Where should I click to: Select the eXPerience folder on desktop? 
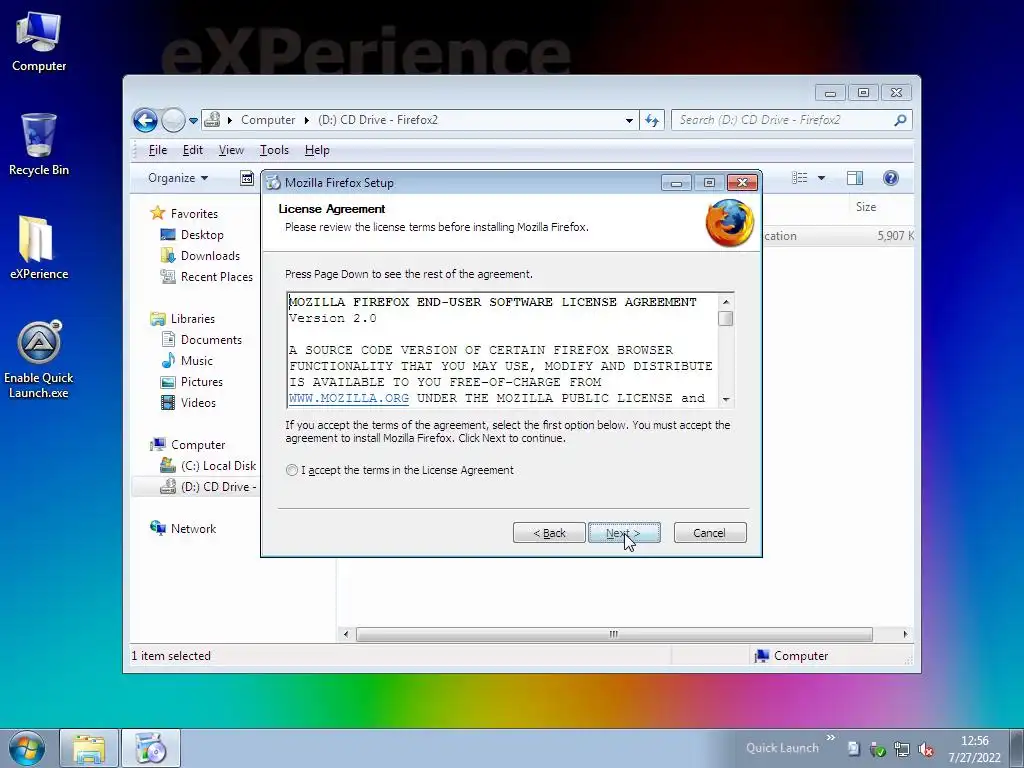[39, 248]
